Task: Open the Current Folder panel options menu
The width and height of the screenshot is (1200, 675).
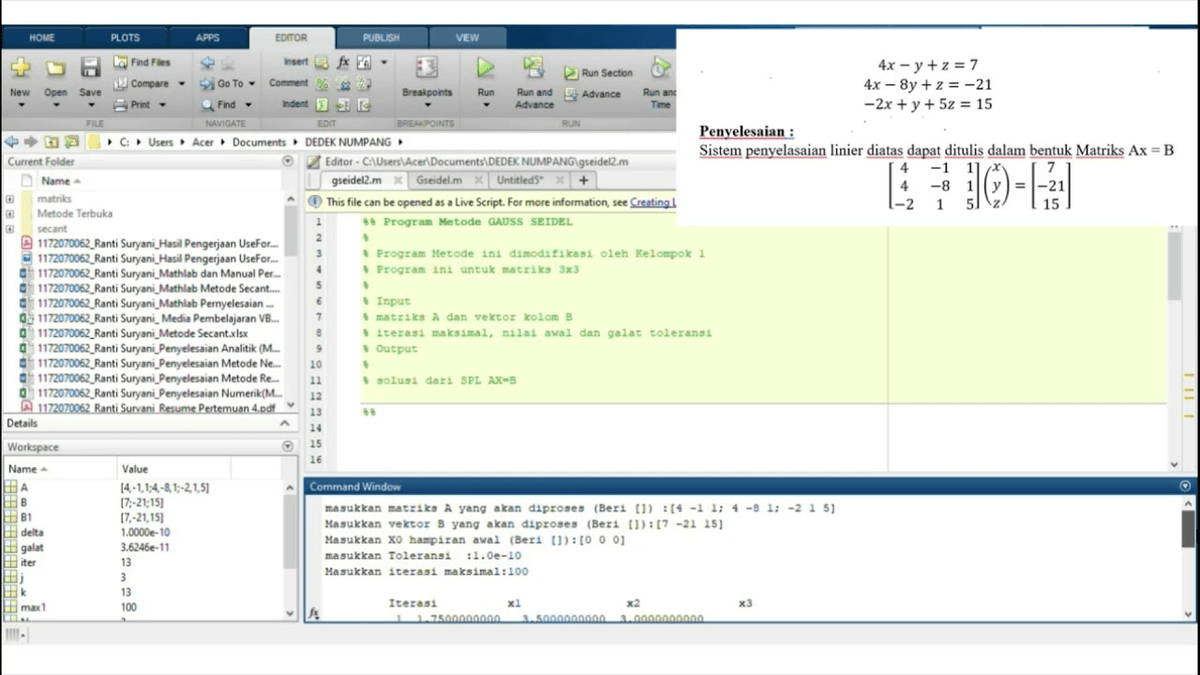Action: click(x=289, y=161)
